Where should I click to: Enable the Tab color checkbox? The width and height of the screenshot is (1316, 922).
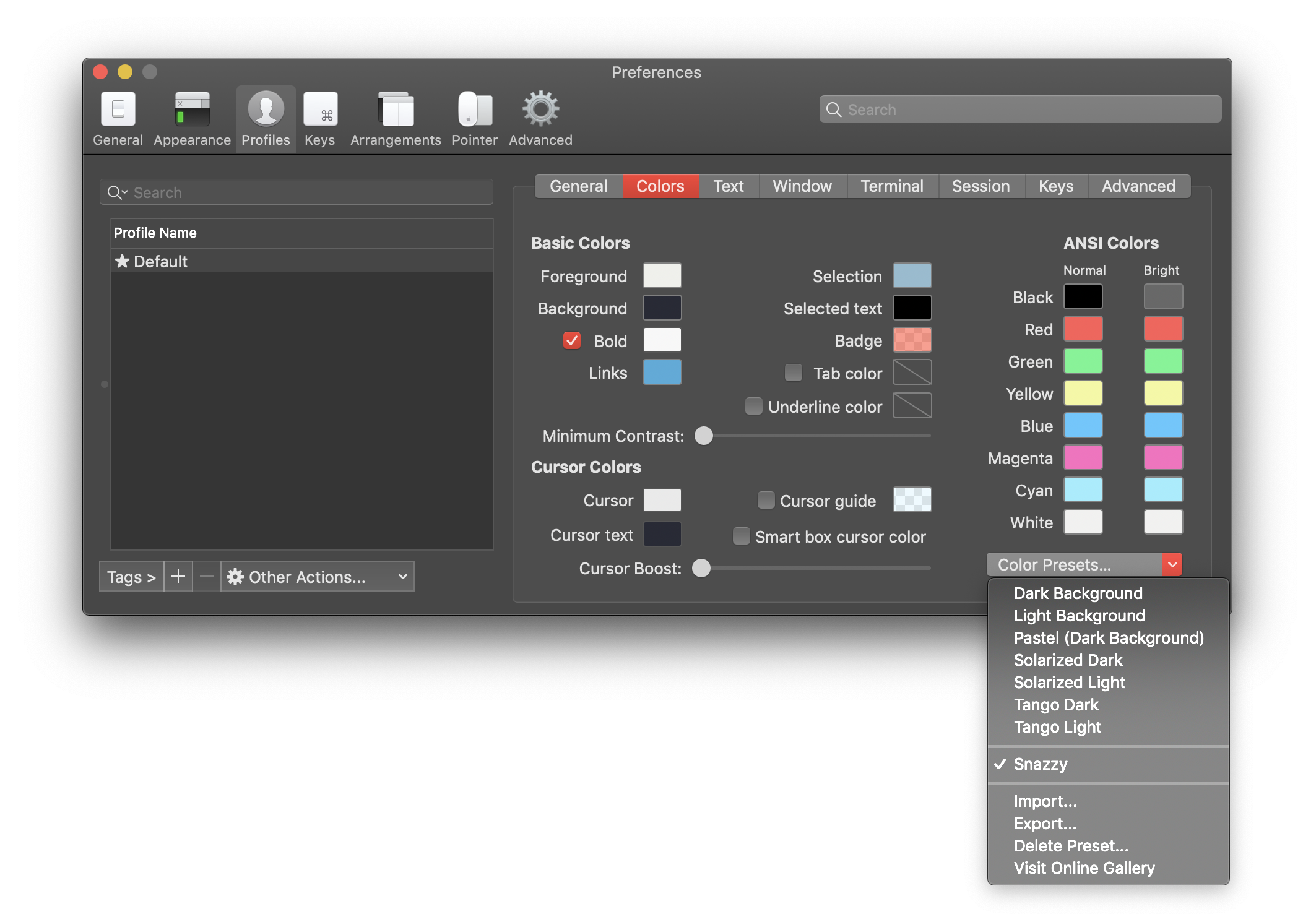pos(793,372)
